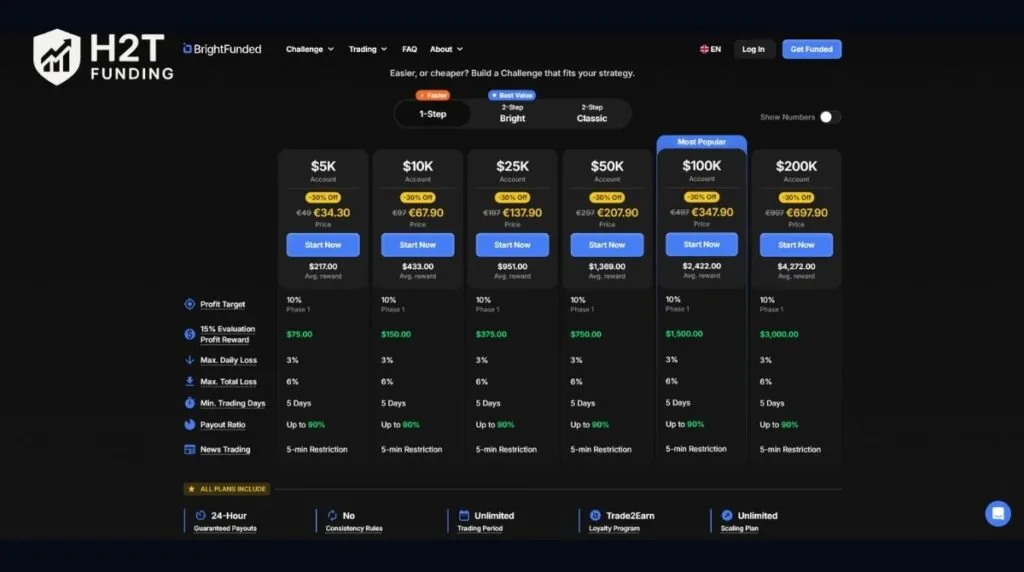Click the Log In button
The height and width of the screenshot is (572, 1024).
(753, 49)
